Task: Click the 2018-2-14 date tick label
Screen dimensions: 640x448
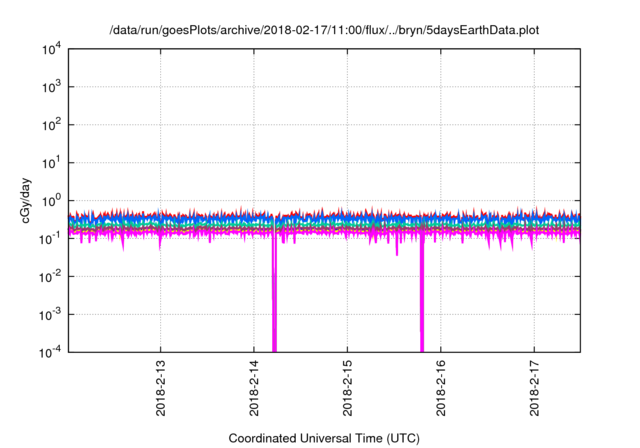Action: pyautogui.click(x=254, y=388)
